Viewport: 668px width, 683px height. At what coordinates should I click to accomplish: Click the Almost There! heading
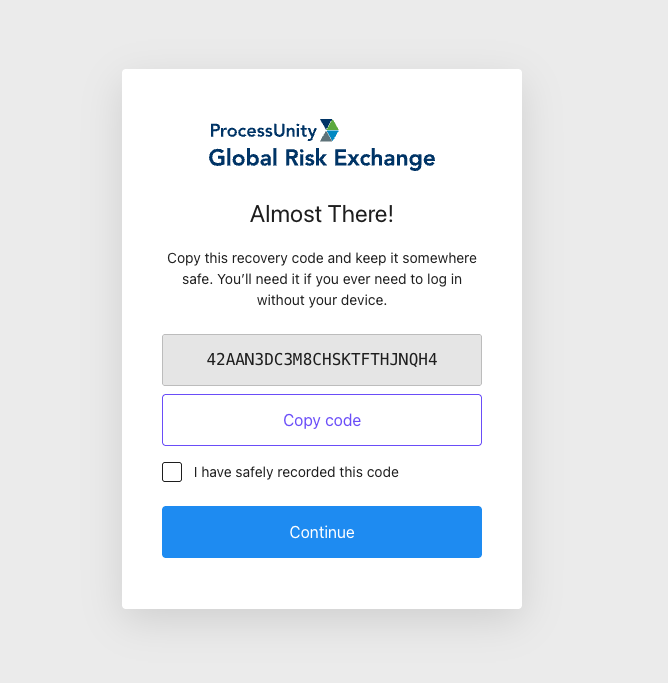click(322, 214)
